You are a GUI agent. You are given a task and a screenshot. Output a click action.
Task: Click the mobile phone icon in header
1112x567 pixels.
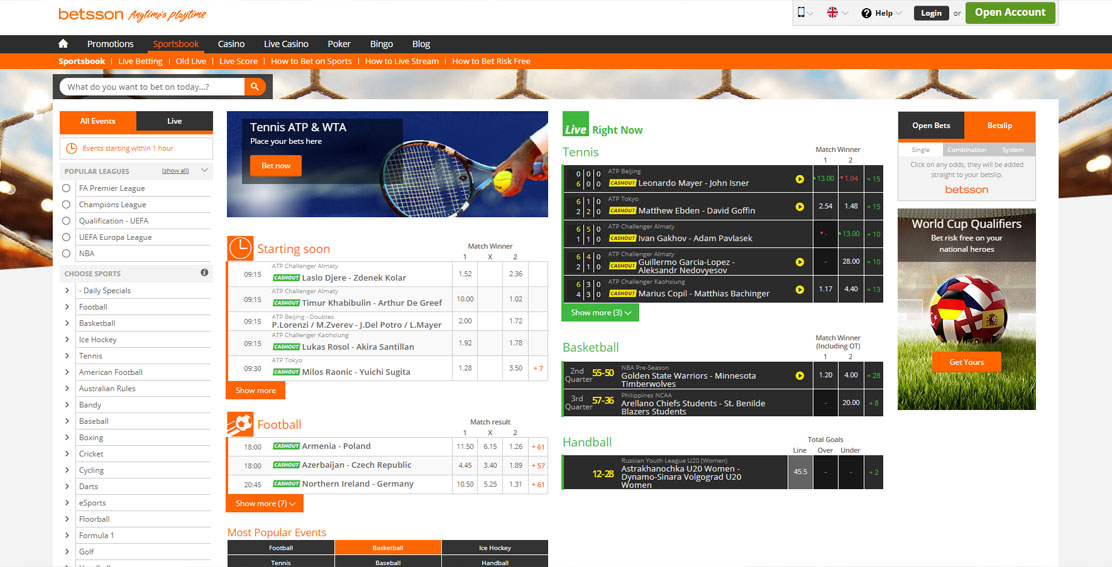[x=801, y=13]
